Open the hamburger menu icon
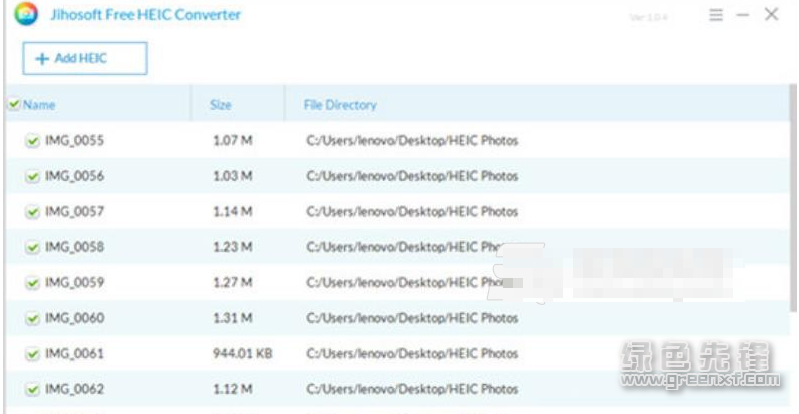The width and height of the screenshot is (799, 414). [x=716, y=15]
